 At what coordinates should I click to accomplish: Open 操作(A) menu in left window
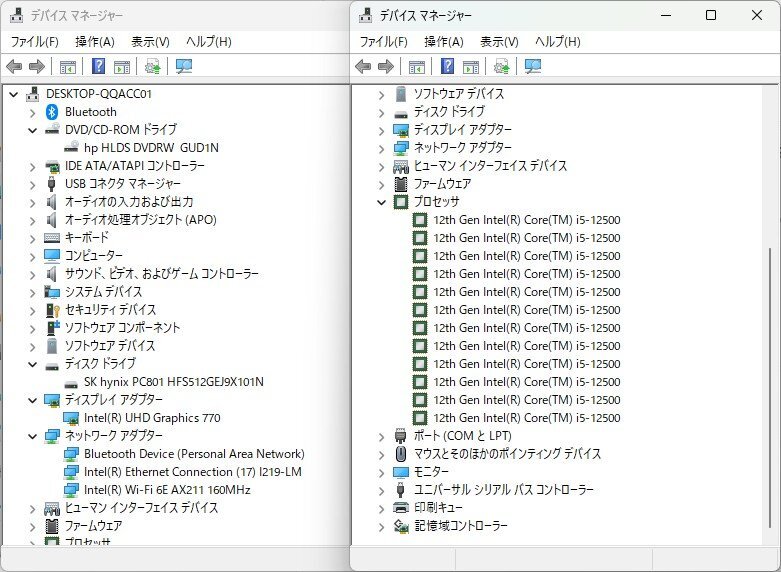95,41
